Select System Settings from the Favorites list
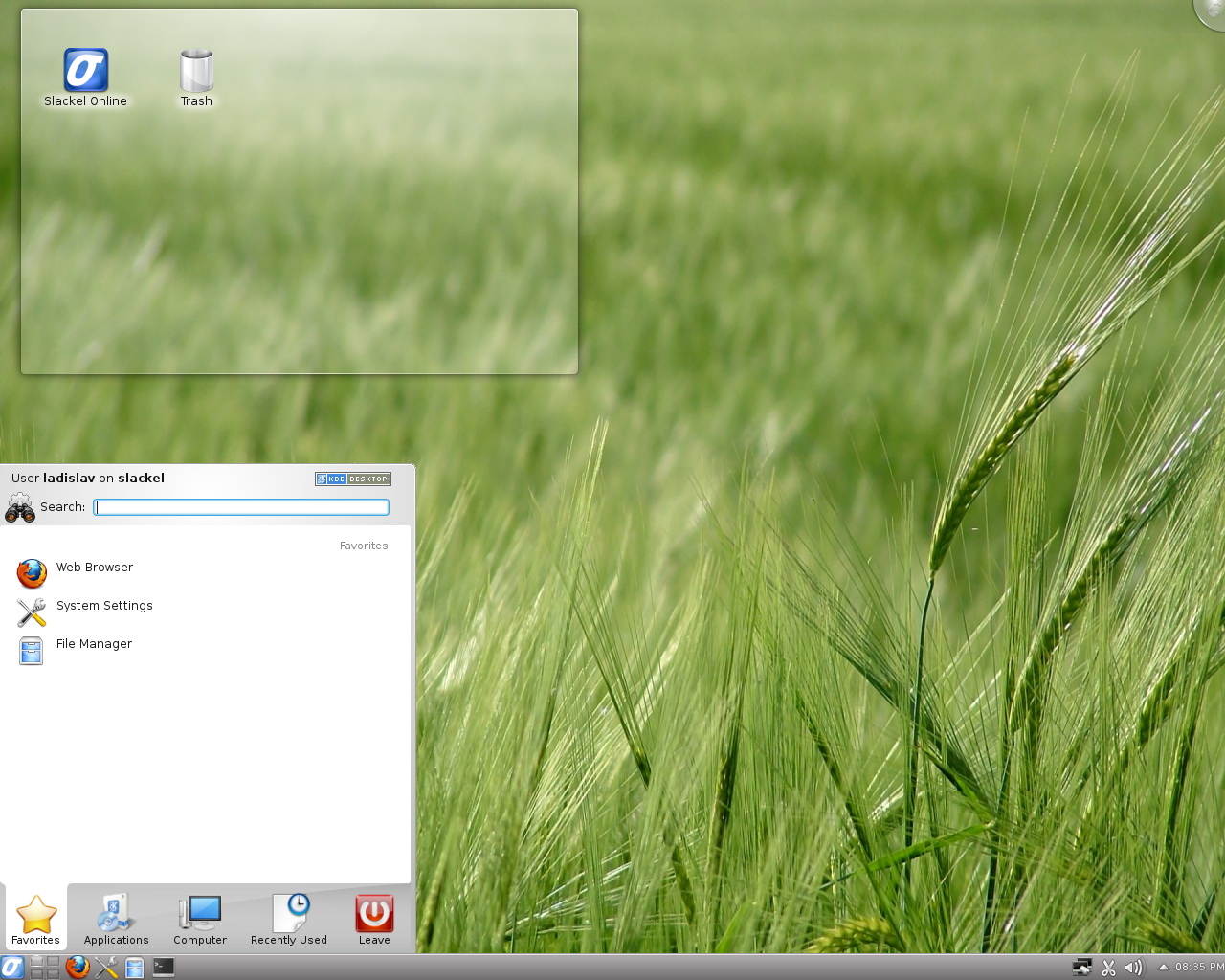The height and width of the screenshot is (980, 1225). click(103, 606)
